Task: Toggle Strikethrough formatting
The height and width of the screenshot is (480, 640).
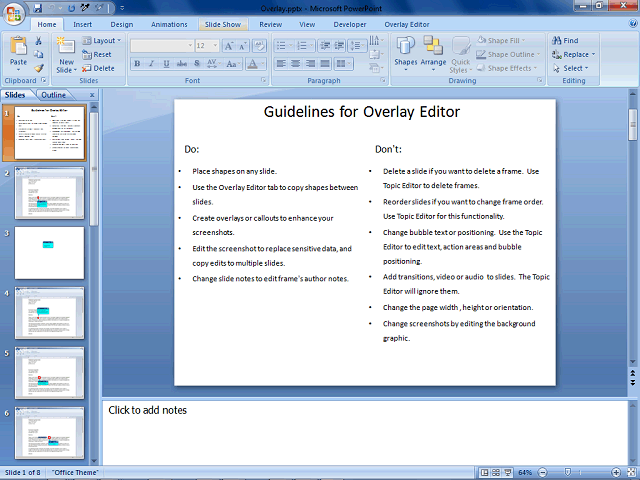Action: tap(182, 64)
